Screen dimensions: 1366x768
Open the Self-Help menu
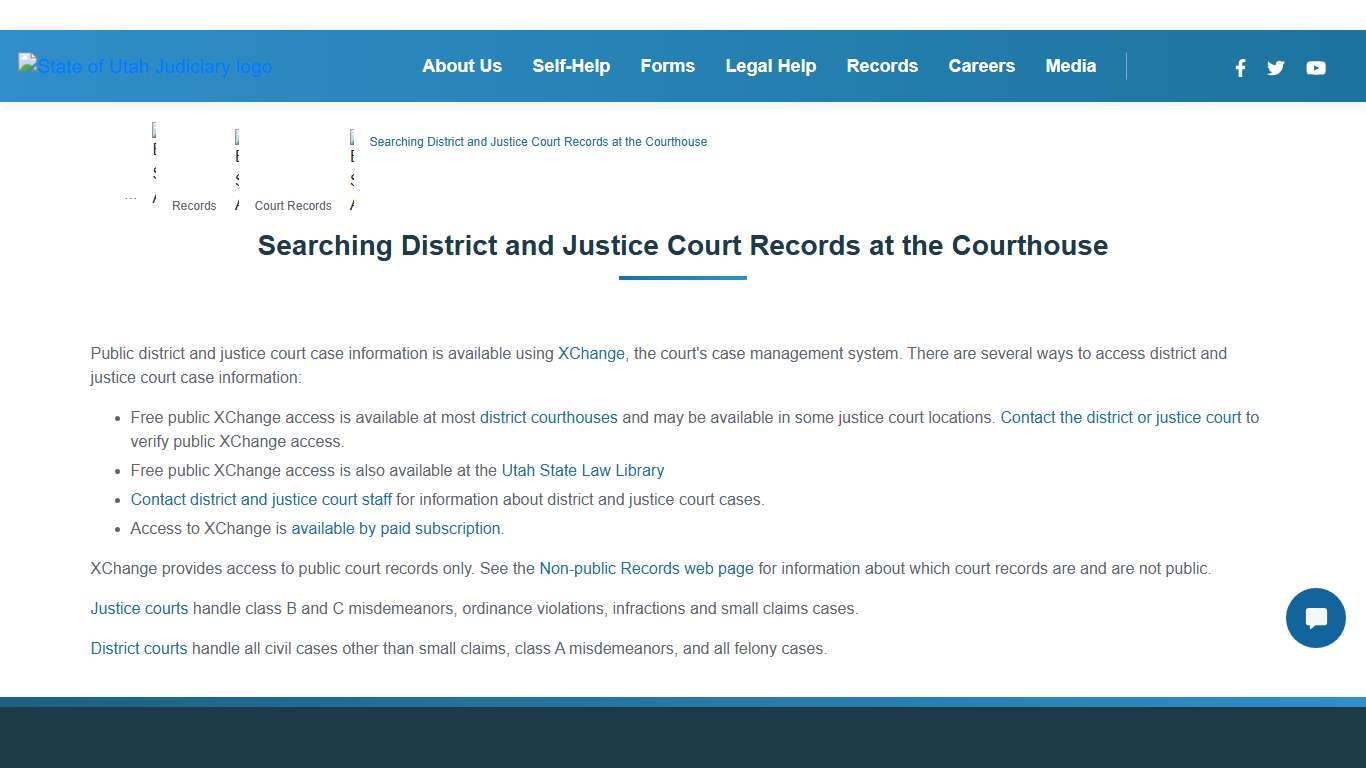571,66
